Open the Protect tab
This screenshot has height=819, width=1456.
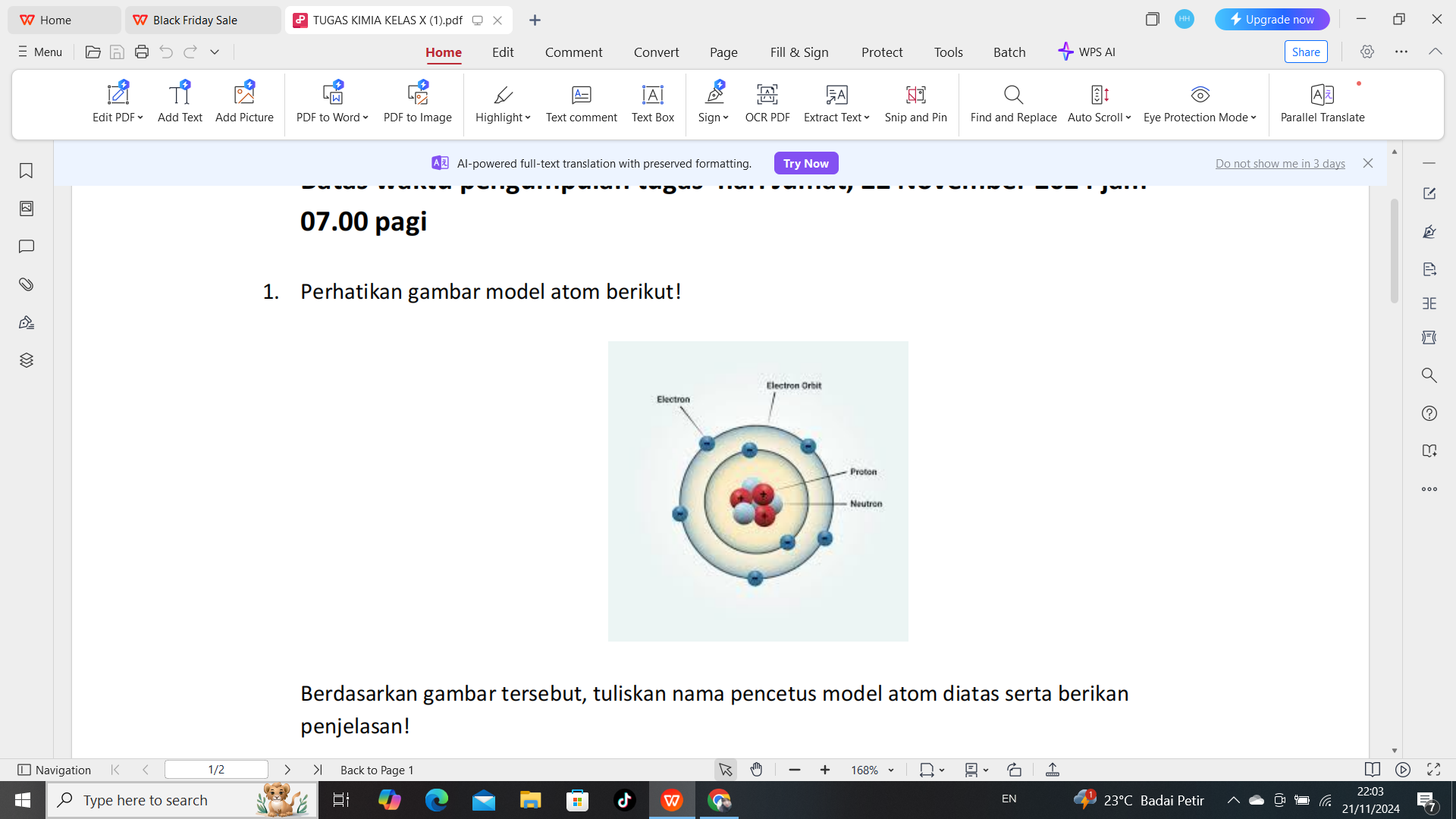[x=882, y=52]
